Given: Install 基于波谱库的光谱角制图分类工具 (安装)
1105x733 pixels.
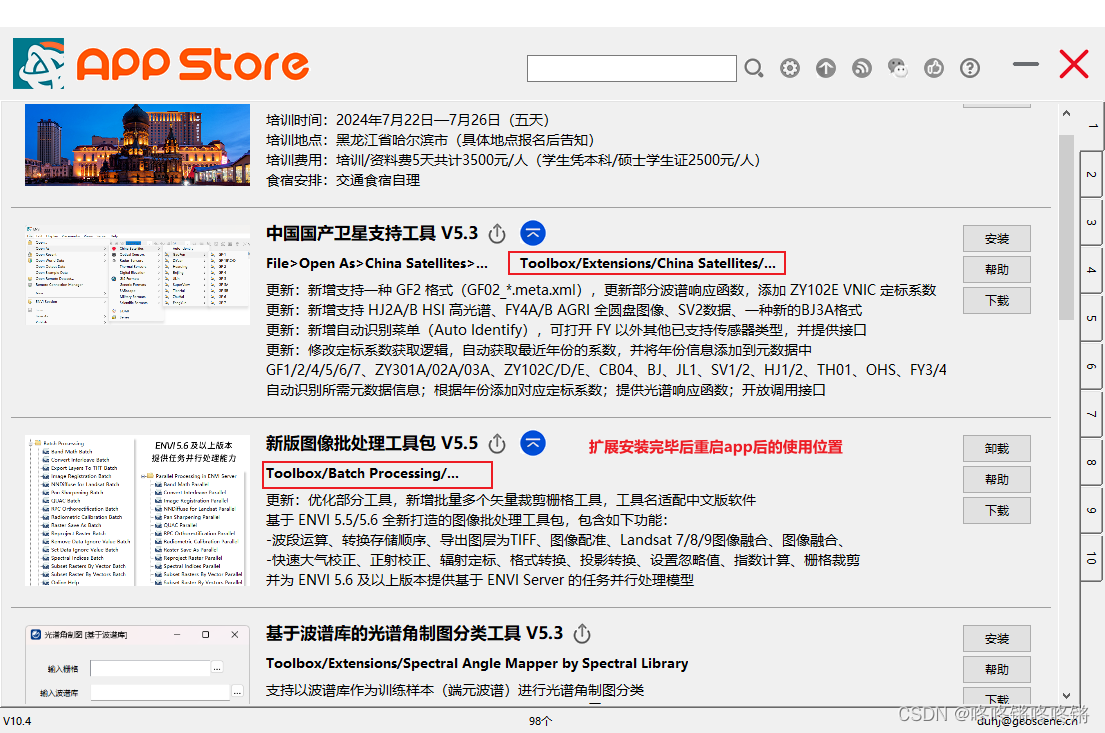Looking at the screenshot, I should 997,639.
